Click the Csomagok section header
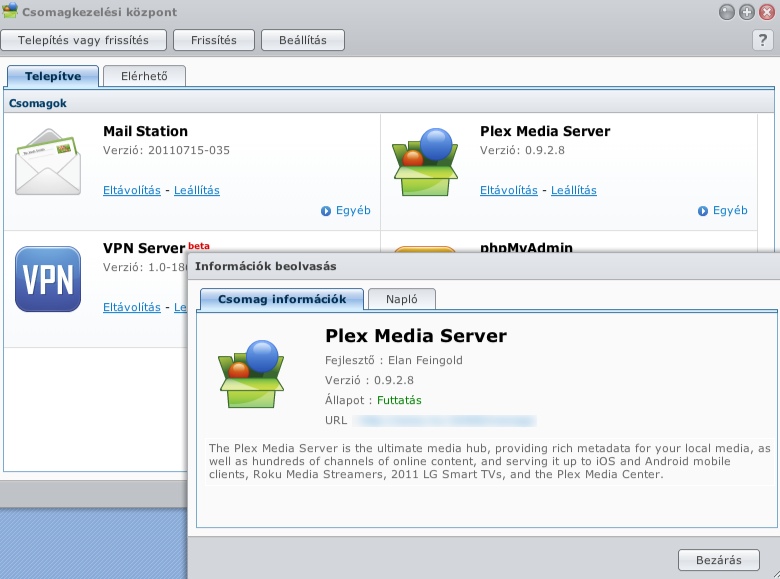Image resolution: width=780 pixels, height=579 pixels. 38,103
